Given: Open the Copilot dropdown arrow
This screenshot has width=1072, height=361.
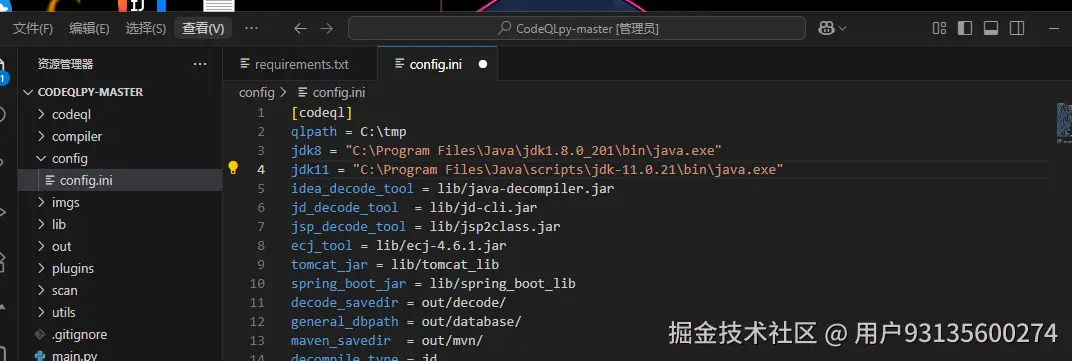Looking at the screenshot, I should pos(842,29).
